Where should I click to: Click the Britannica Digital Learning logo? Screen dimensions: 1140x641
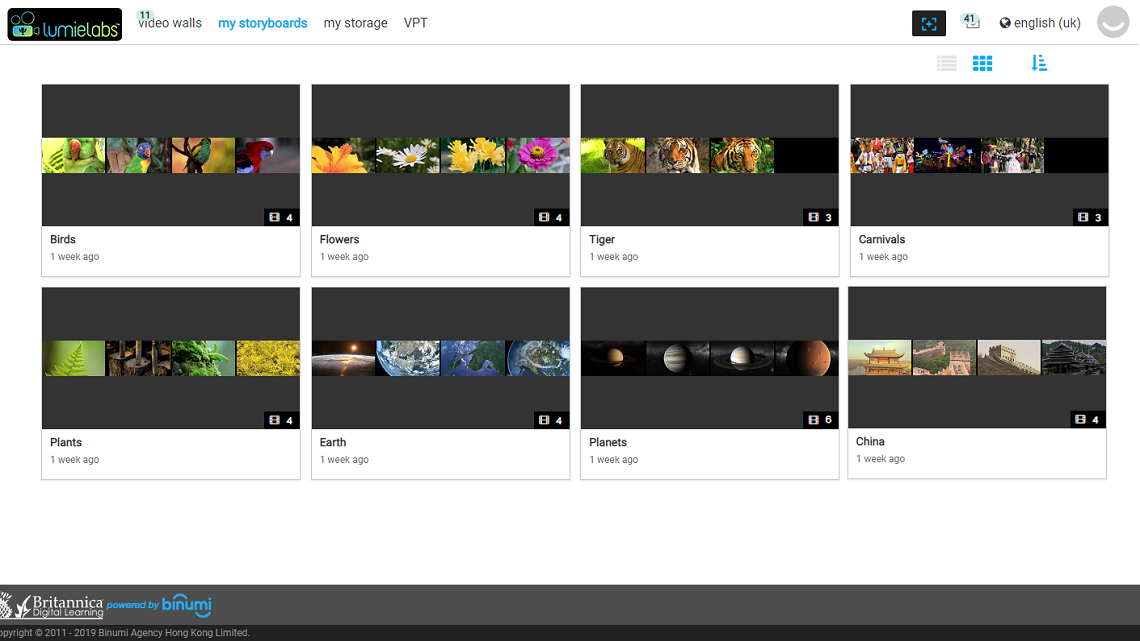(52, 605)
